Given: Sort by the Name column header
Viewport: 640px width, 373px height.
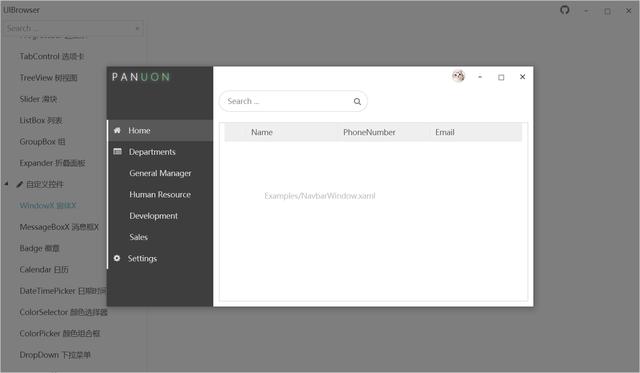Looking at the screenshot, I should tap(262, 132).
